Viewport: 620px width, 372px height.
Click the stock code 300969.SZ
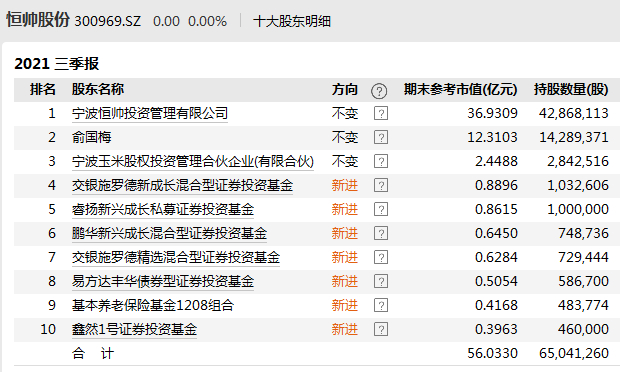pos(108,21)
